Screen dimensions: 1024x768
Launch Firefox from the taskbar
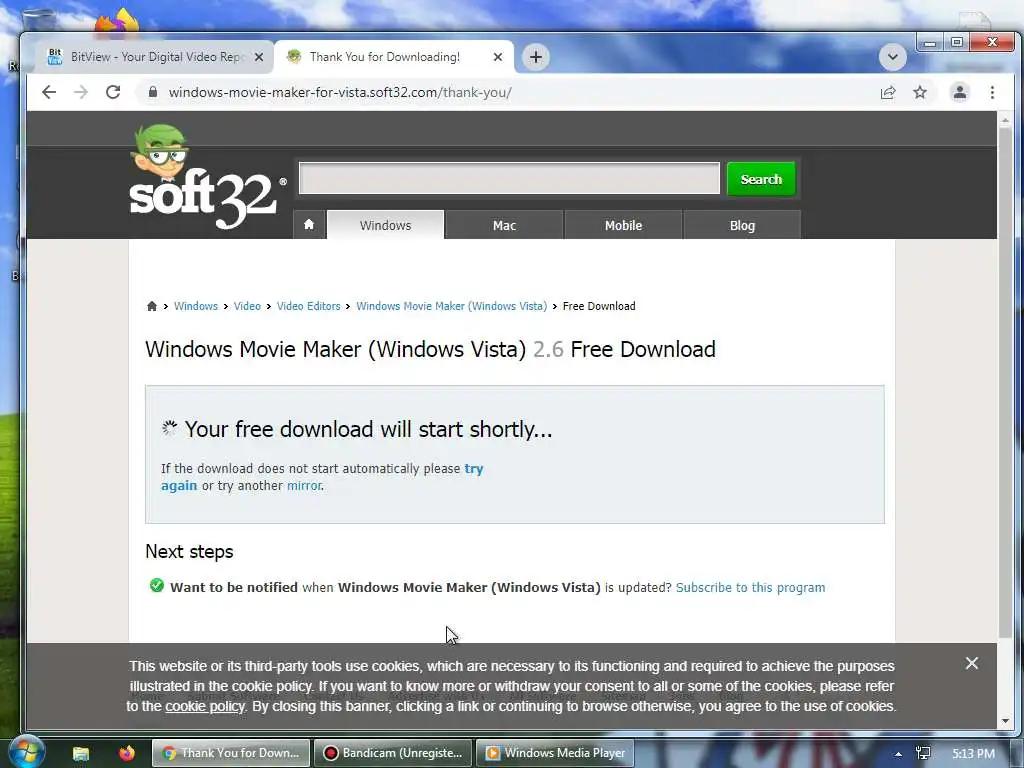[x=127, y=753]
